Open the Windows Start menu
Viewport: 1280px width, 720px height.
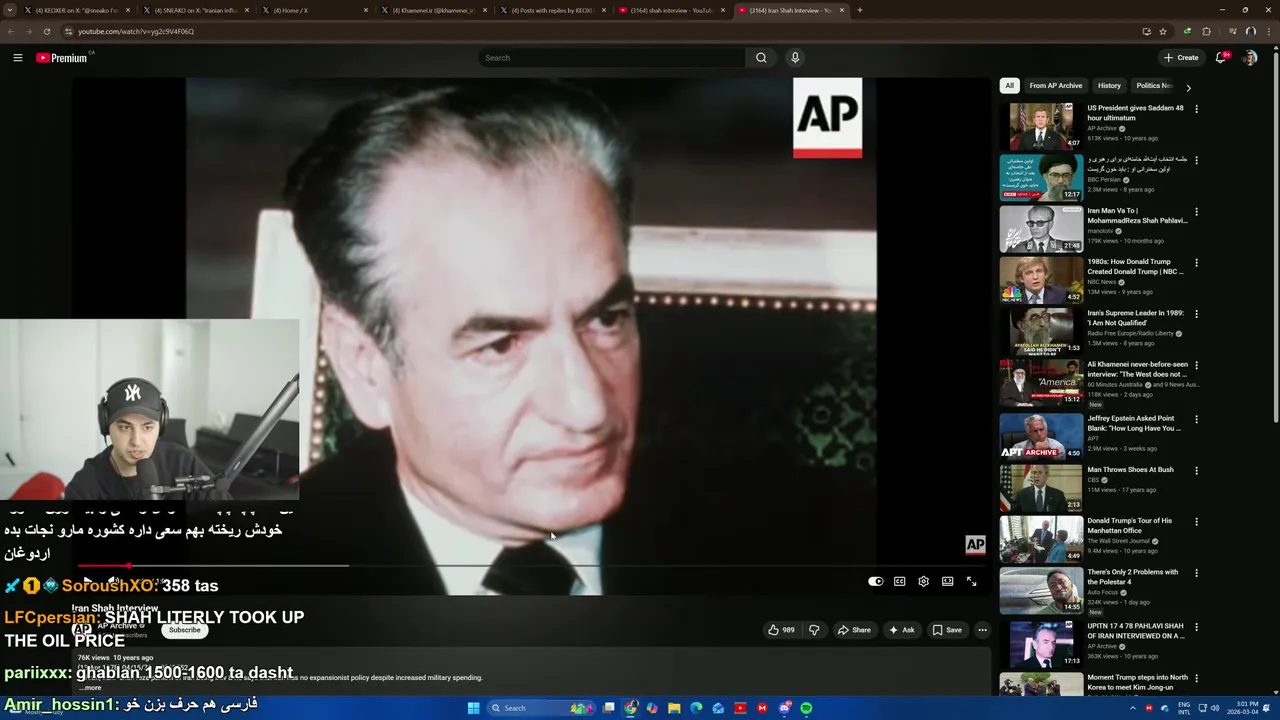pos(473,708)
